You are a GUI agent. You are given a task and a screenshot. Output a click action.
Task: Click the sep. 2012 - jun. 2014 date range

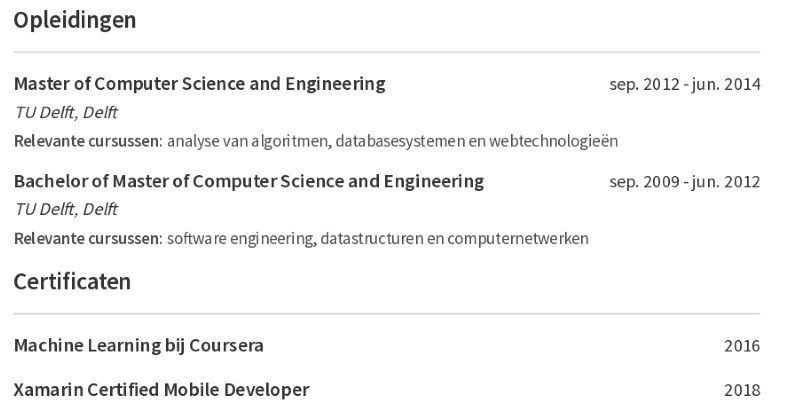684,84
